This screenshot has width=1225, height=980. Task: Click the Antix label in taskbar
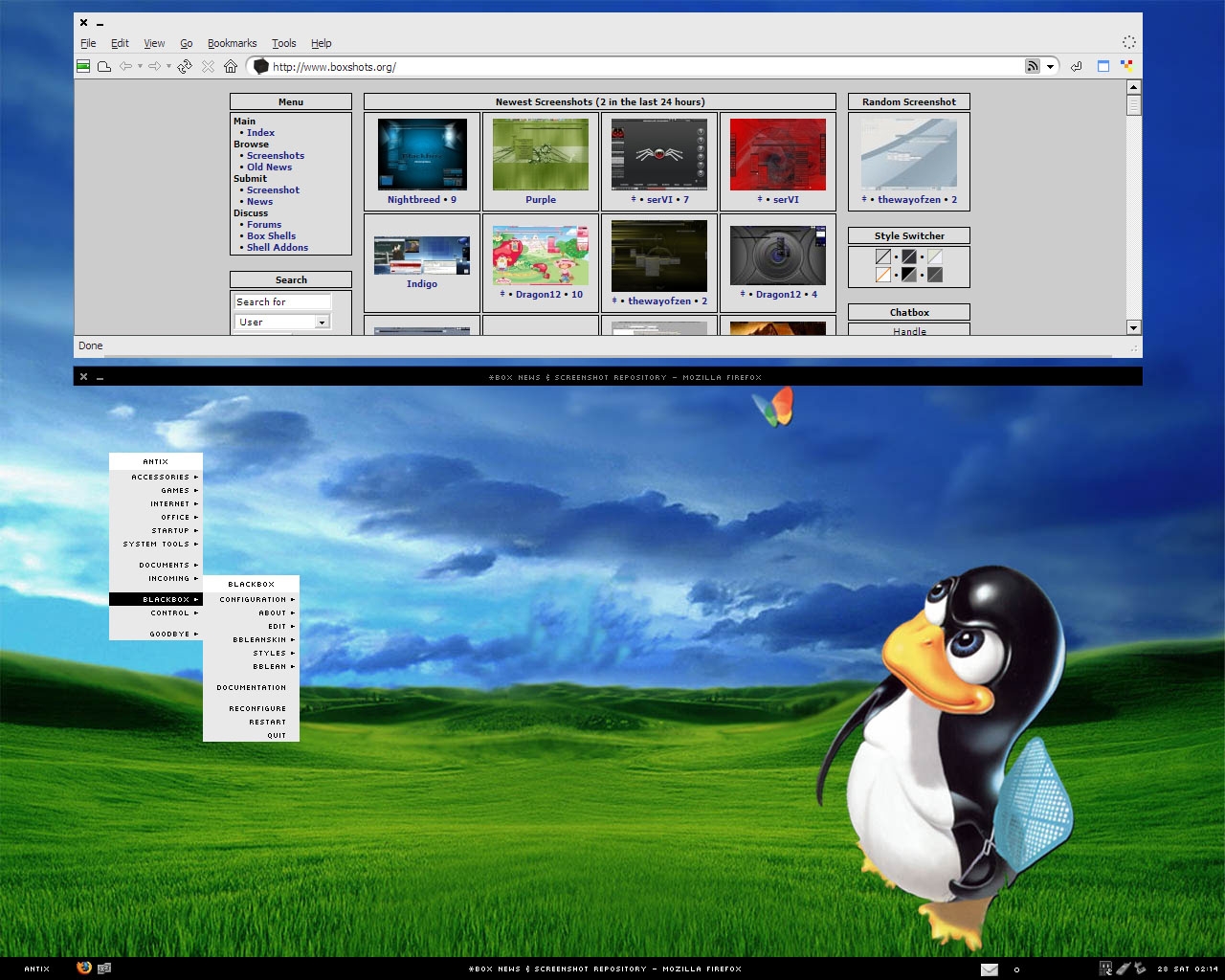pyautogui.click(x=37, y=969)
